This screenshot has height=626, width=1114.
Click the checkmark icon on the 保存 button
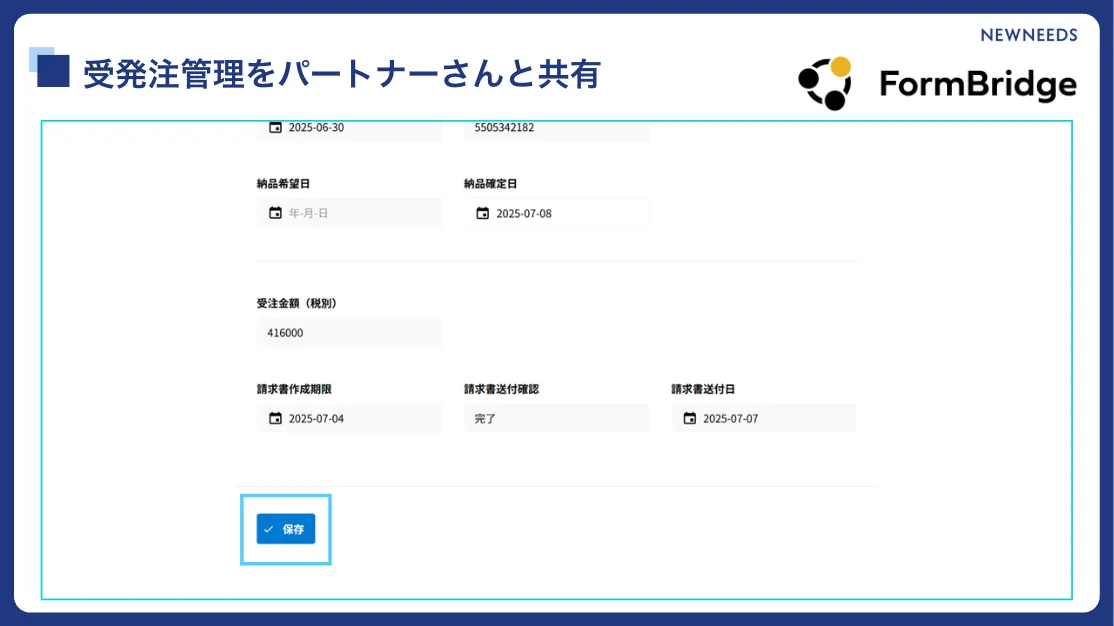pyautogui.click(x=269, y=529)
